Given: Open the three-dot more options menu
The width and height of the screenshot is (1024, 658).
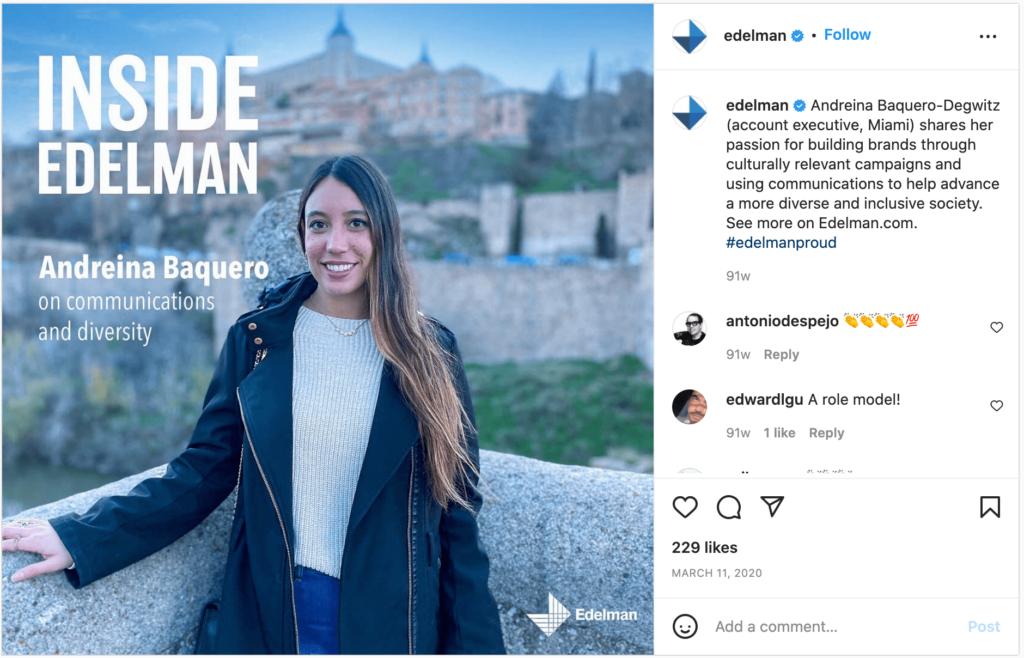Looking at the screenshot, I should tap(988, 37).
